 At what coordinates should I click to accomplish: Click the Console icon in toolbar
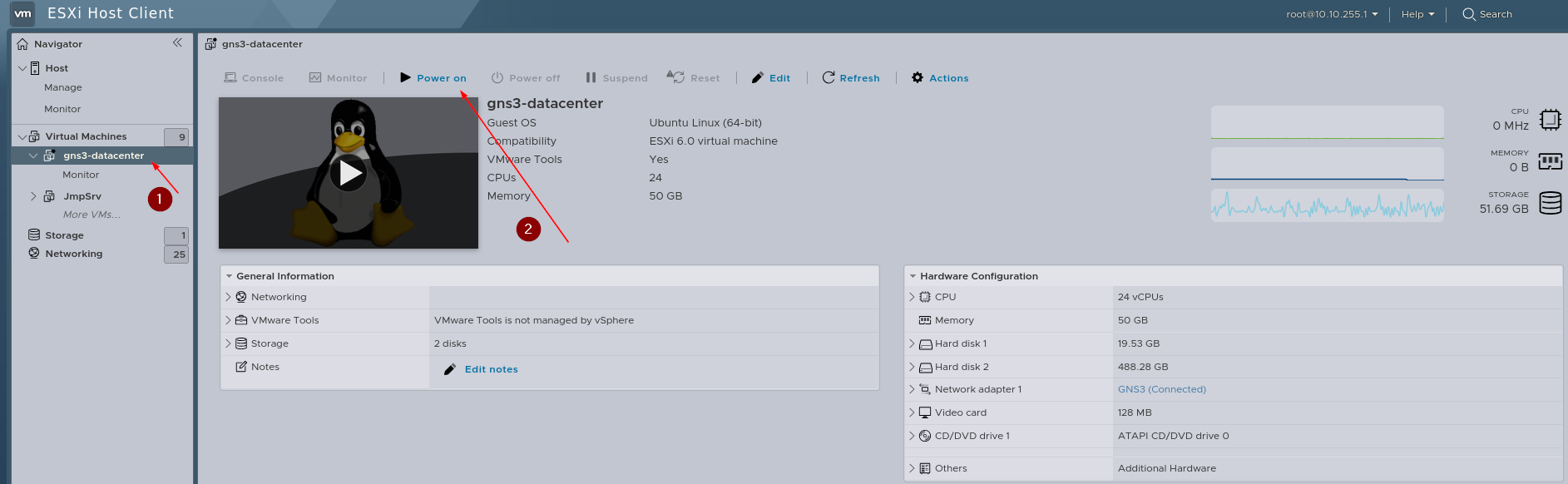tap(230, 77)
